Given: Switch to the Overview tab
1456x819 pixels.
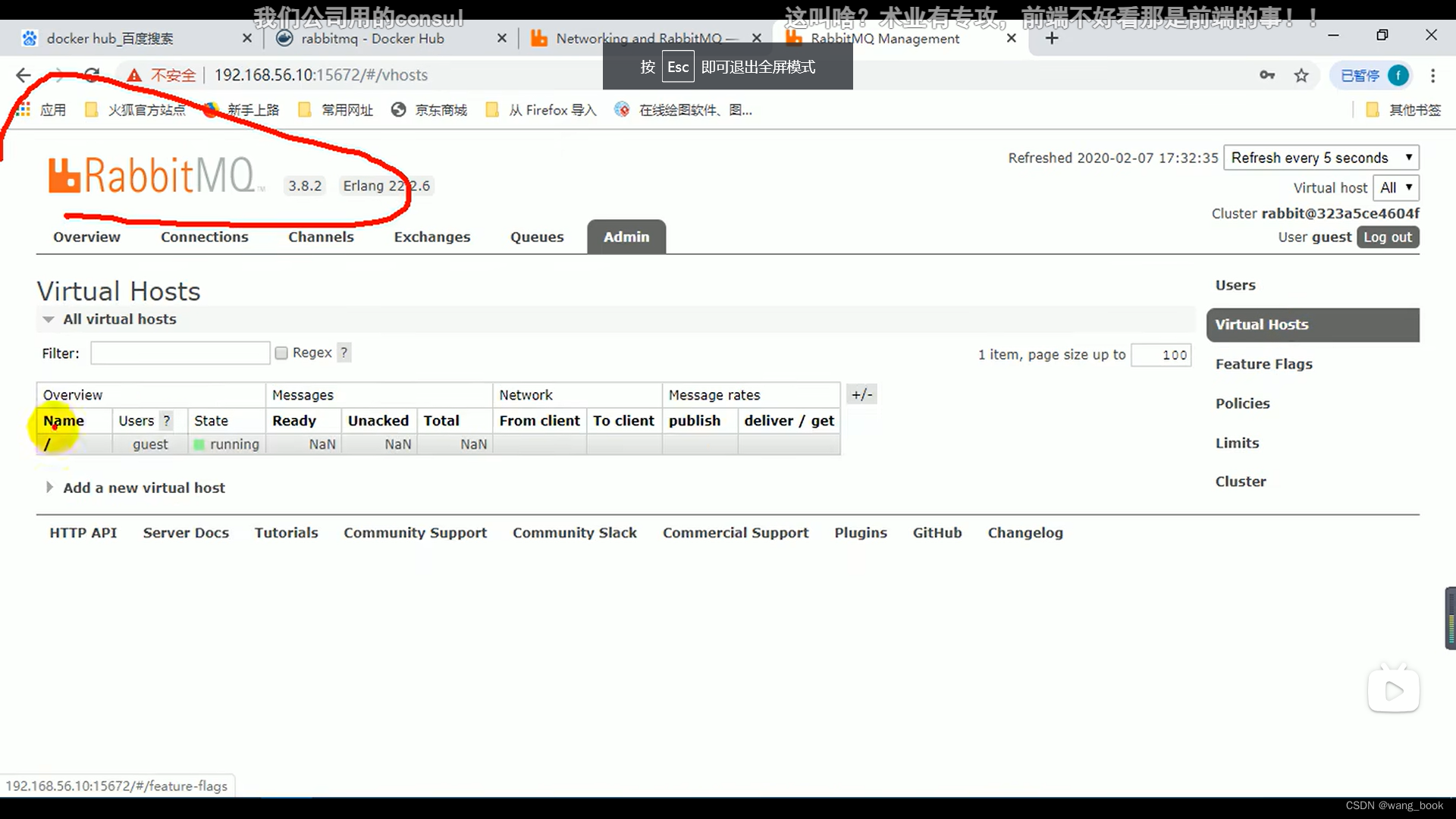Looking at the screenshot, I should (x=86, y=237).
